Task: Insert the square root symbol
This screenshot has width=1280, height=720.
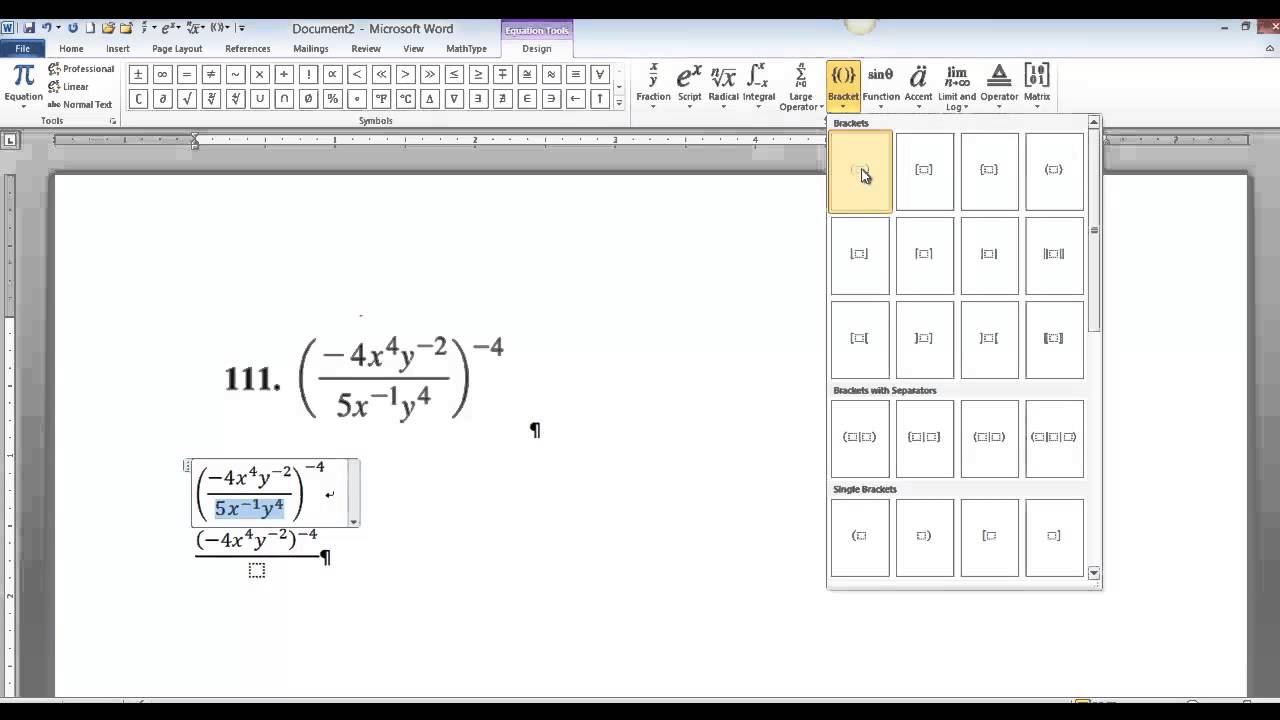Action: point(186,98)
